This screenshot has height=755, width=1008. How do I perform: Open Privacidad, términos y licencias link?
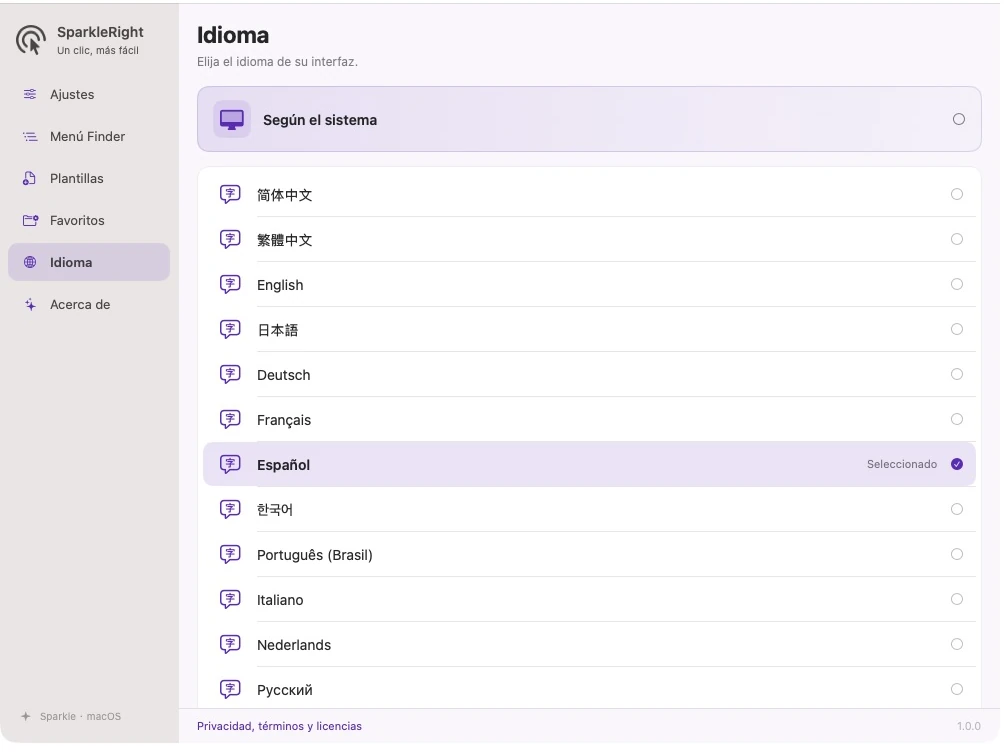click(x=279, y=726)
